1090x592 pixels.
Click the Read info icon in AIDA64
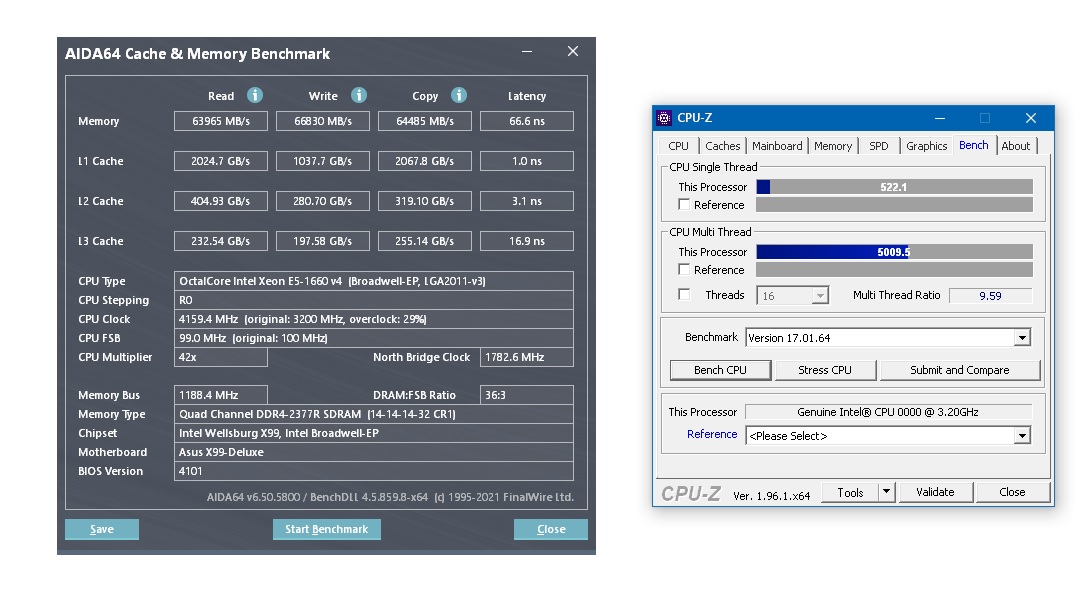point(255,95)
